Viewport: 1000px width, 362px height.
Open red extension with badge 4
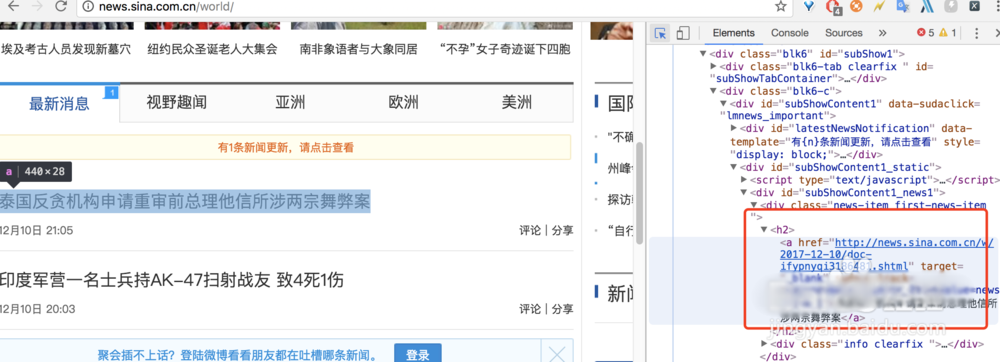[x=834, y=7]
